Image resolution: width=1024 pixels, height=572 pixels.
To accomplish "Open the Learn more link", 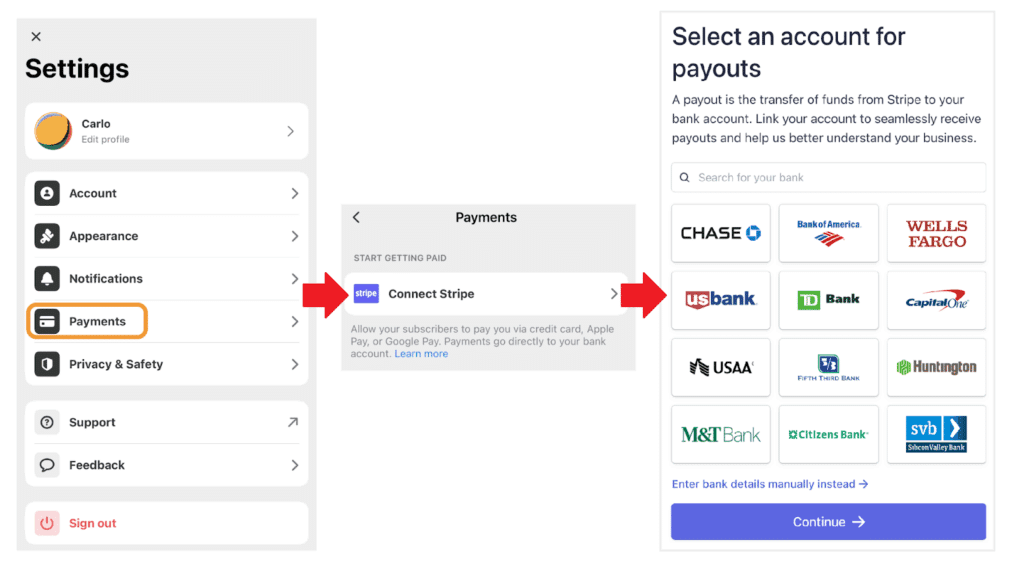I will [421, 354].
